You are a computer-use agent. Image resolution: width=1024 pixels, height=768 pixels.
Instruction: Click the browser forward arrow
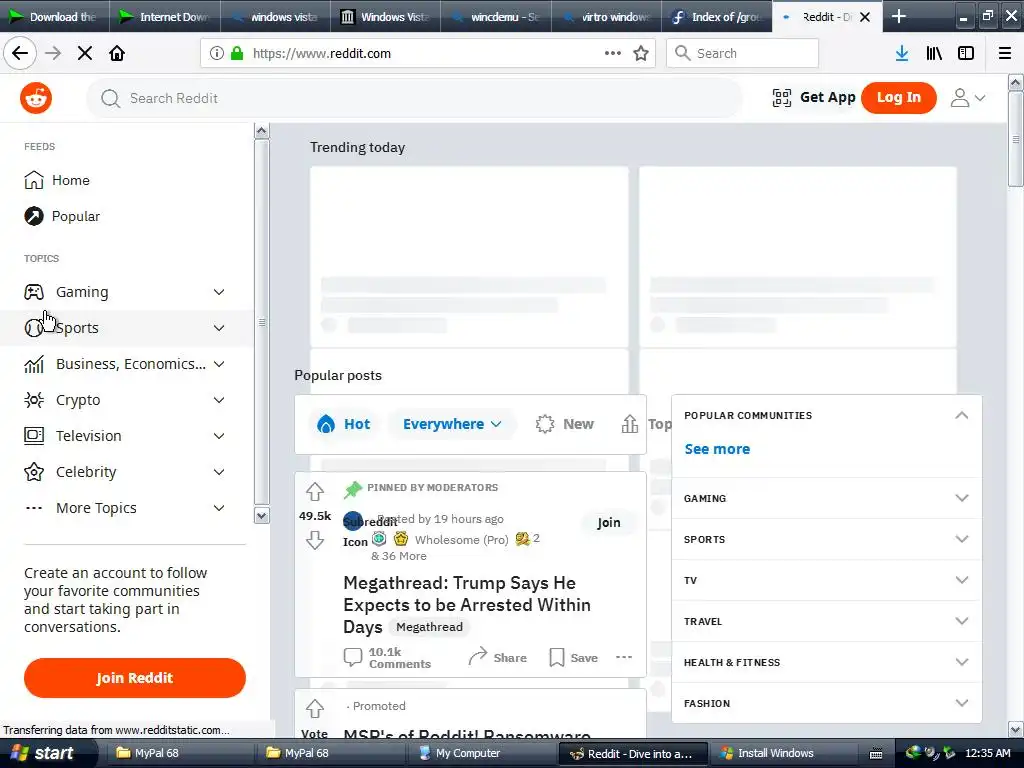(x=53, y=53)
